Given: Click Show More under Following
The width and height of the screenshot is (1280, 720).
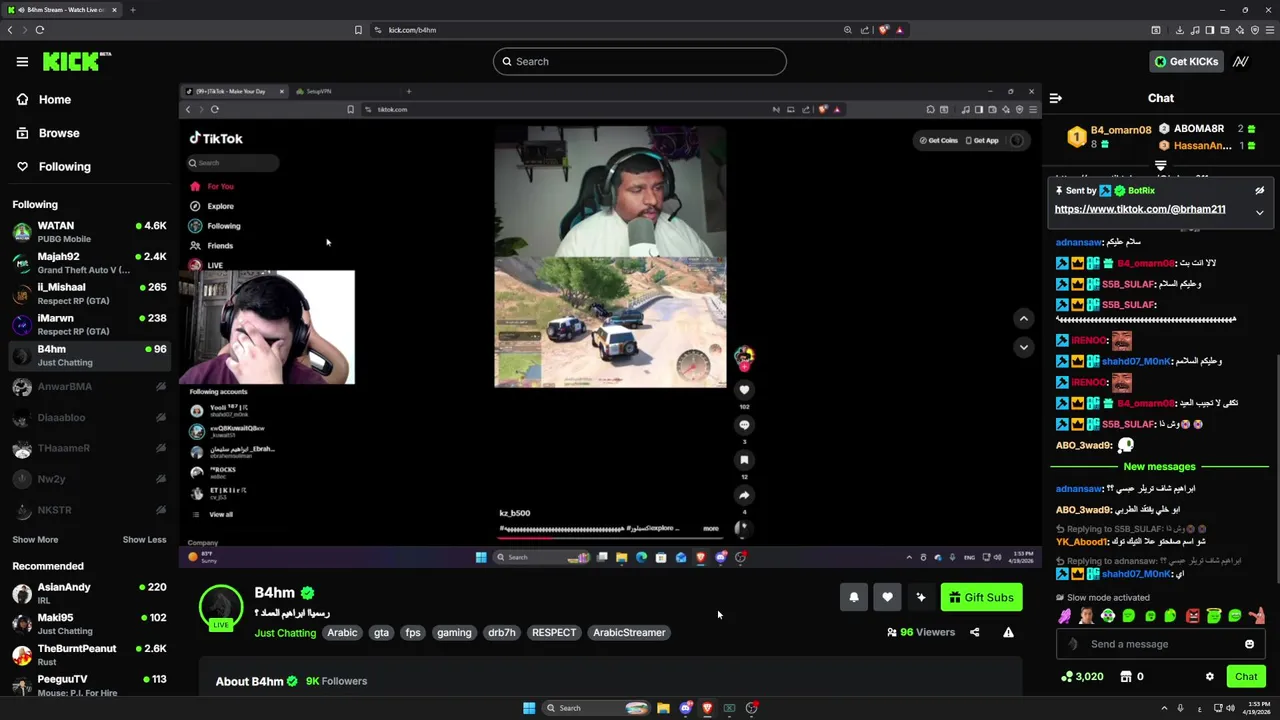Looking at the screenshot, I should point(35,540).
